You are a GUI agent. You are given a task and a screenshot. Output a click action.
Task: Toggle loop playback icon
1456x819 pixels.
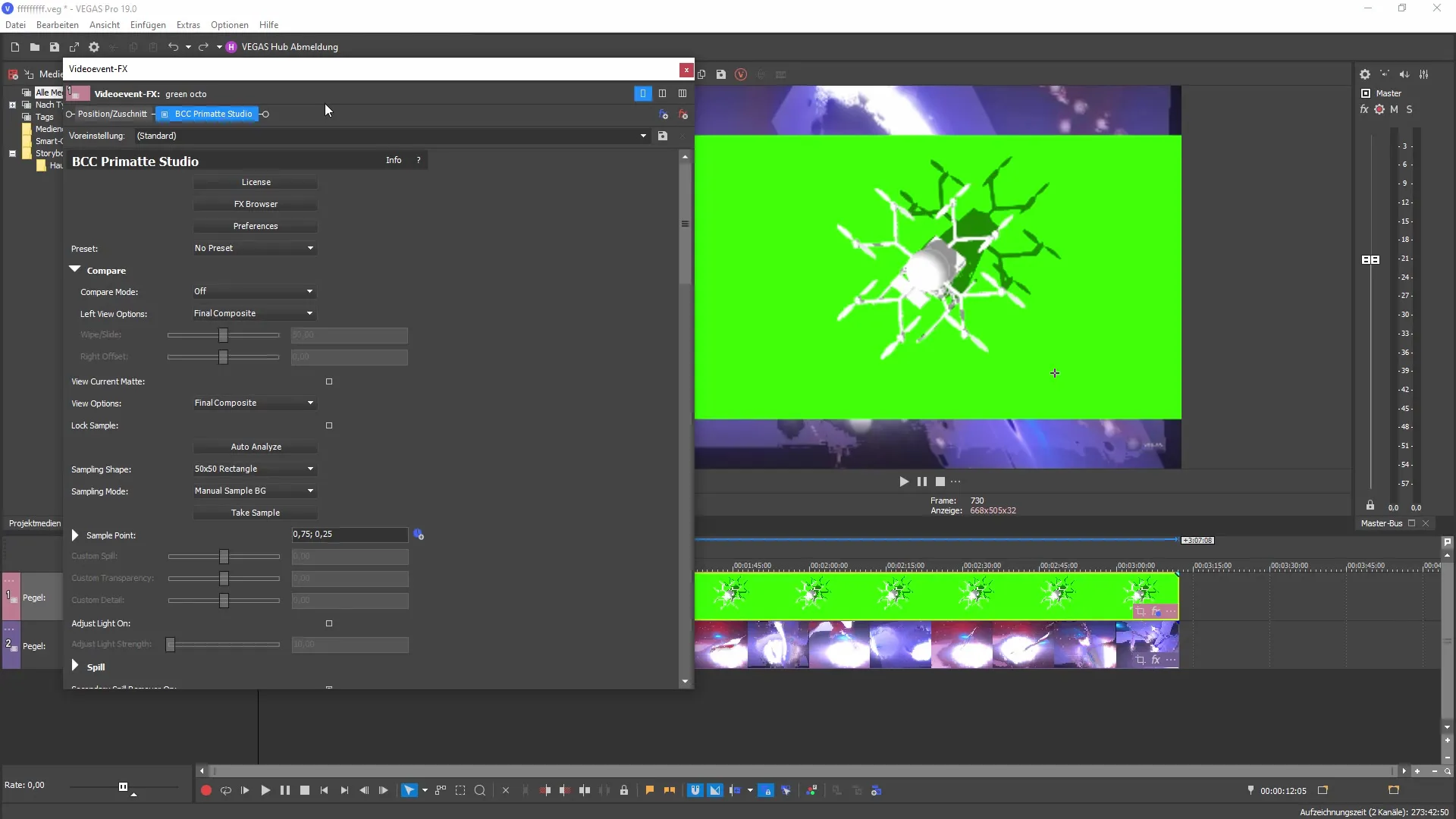(226, 790)
